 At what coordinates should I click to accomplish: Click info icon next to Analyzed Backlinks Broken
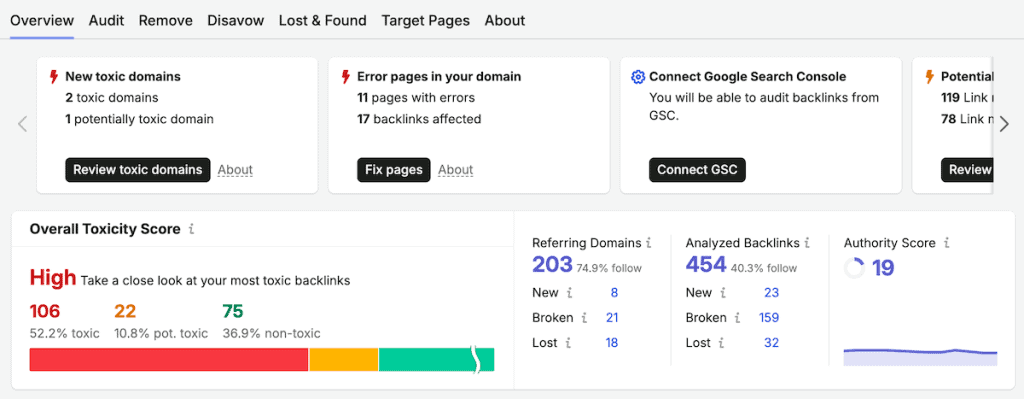pyautogui.click(x=737, y=318)
